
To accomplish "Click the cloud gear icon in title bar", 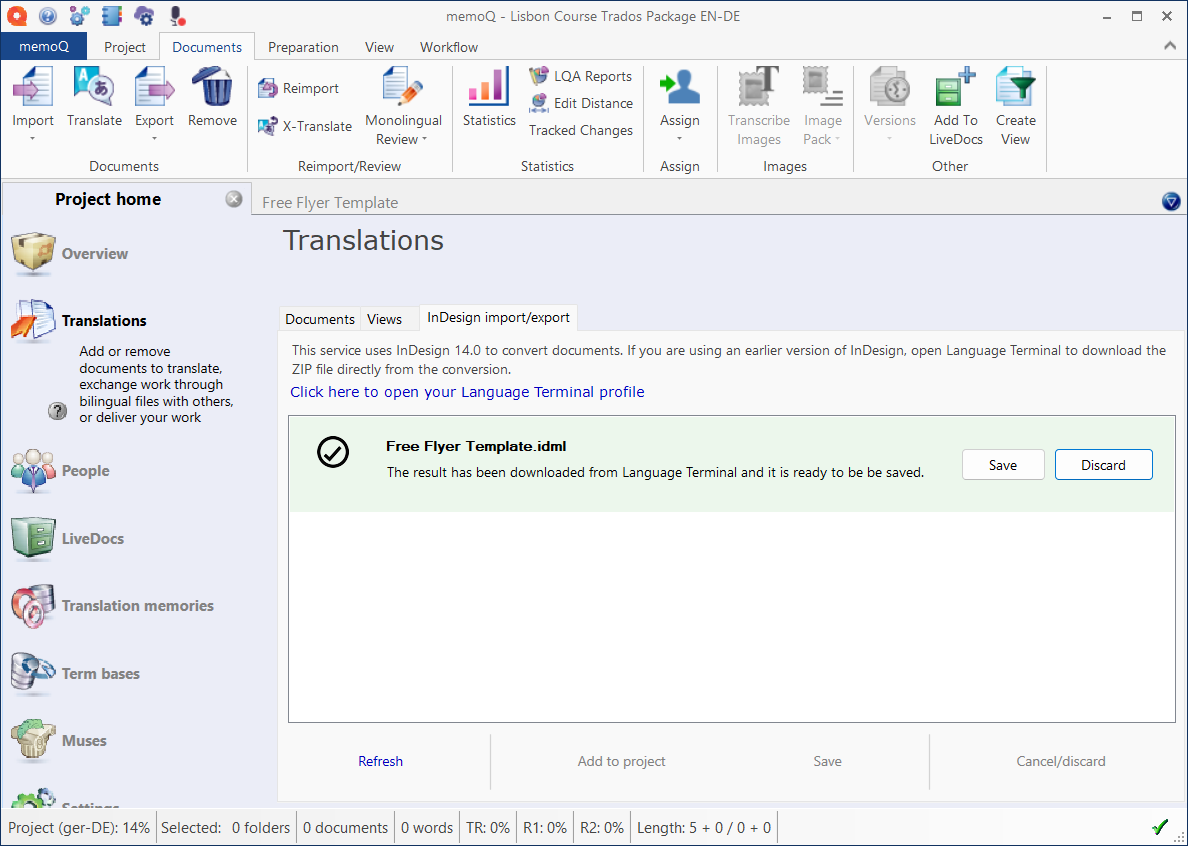I will (x=144, y=15).
